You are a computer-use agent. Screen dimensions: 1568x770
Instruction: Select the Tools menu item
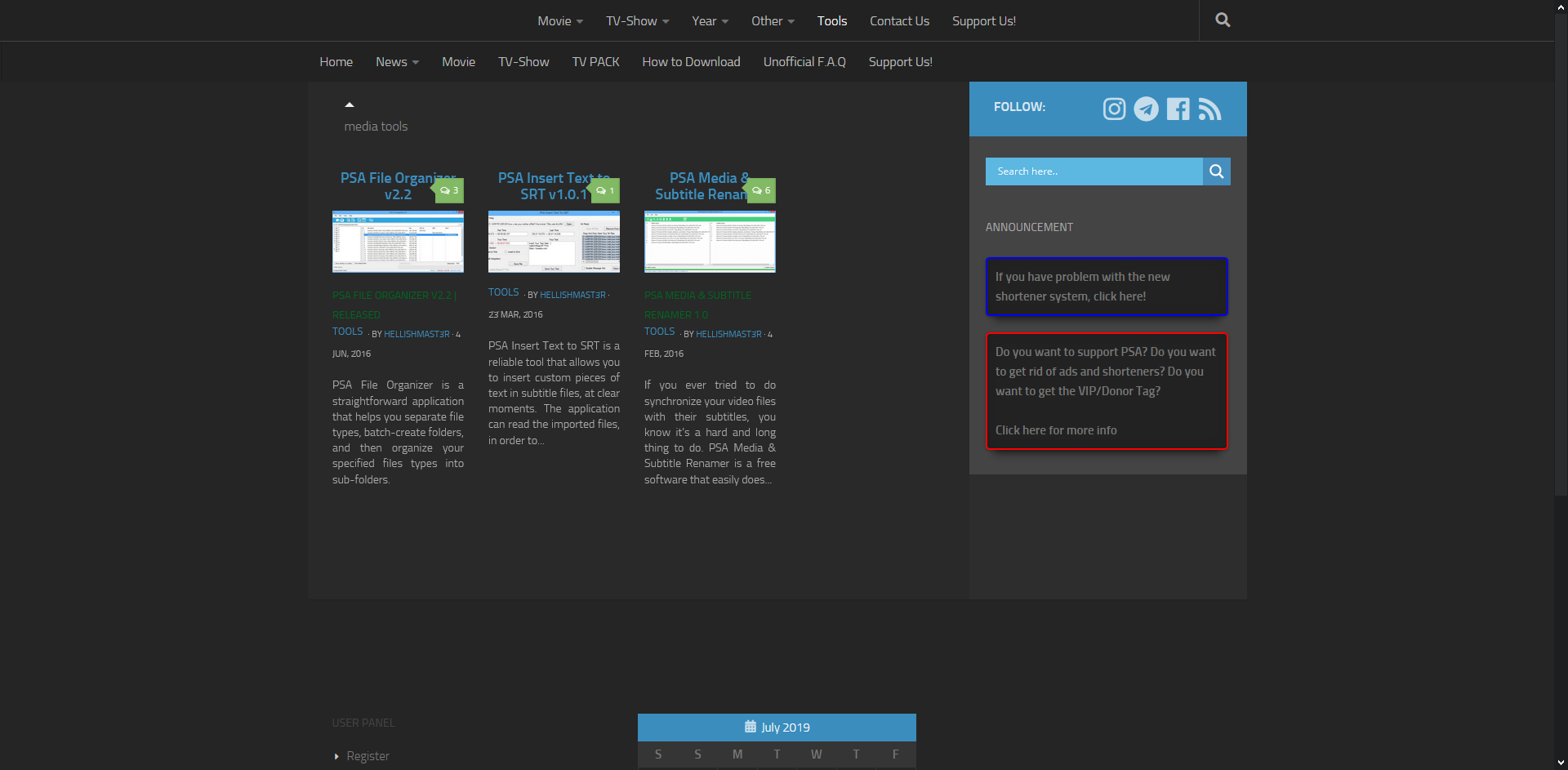click(x=831, y=20)
